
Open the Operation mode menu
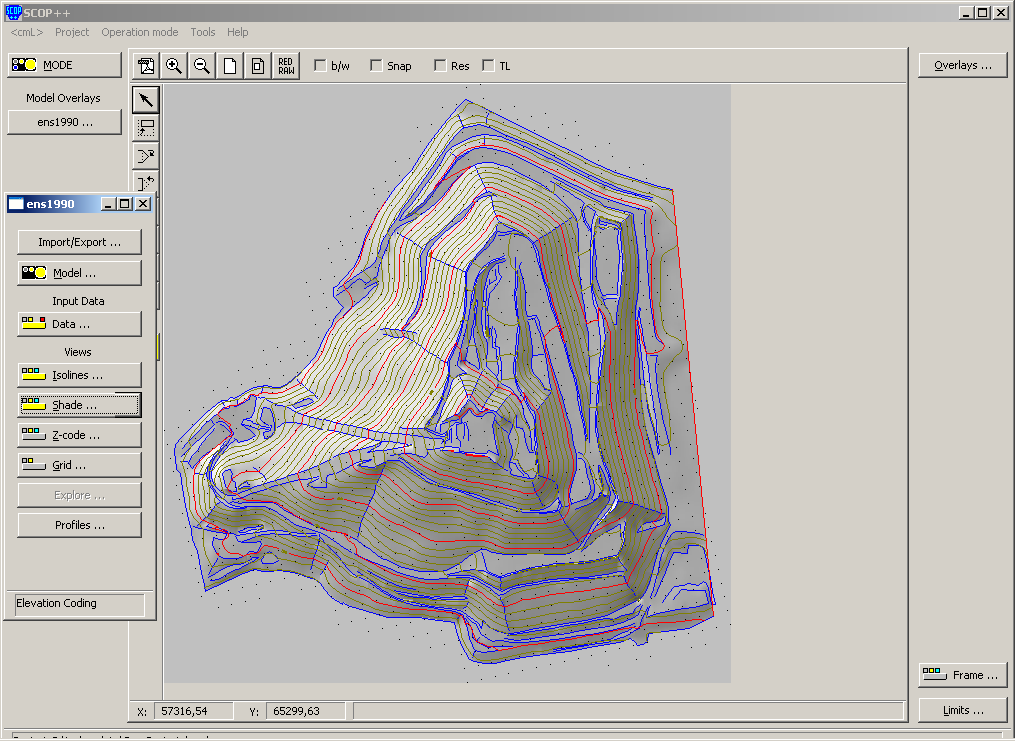click(139, 32)
